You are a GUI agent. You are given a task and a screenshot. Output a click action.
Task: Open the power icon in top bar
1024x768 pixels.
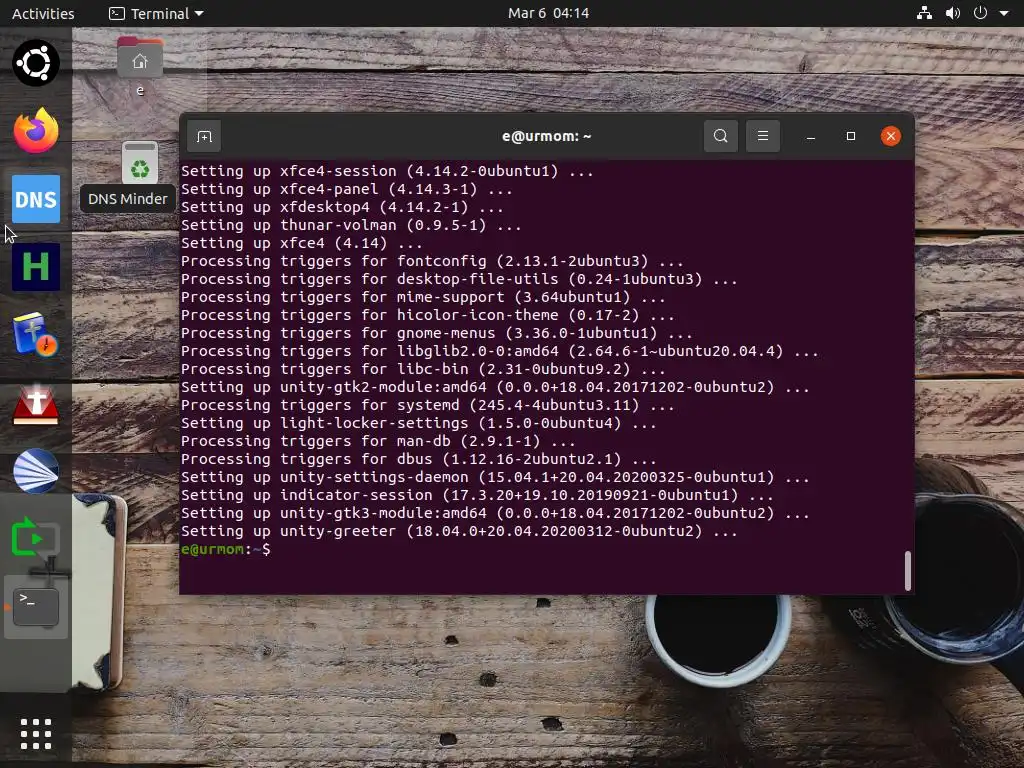point(980,13)
